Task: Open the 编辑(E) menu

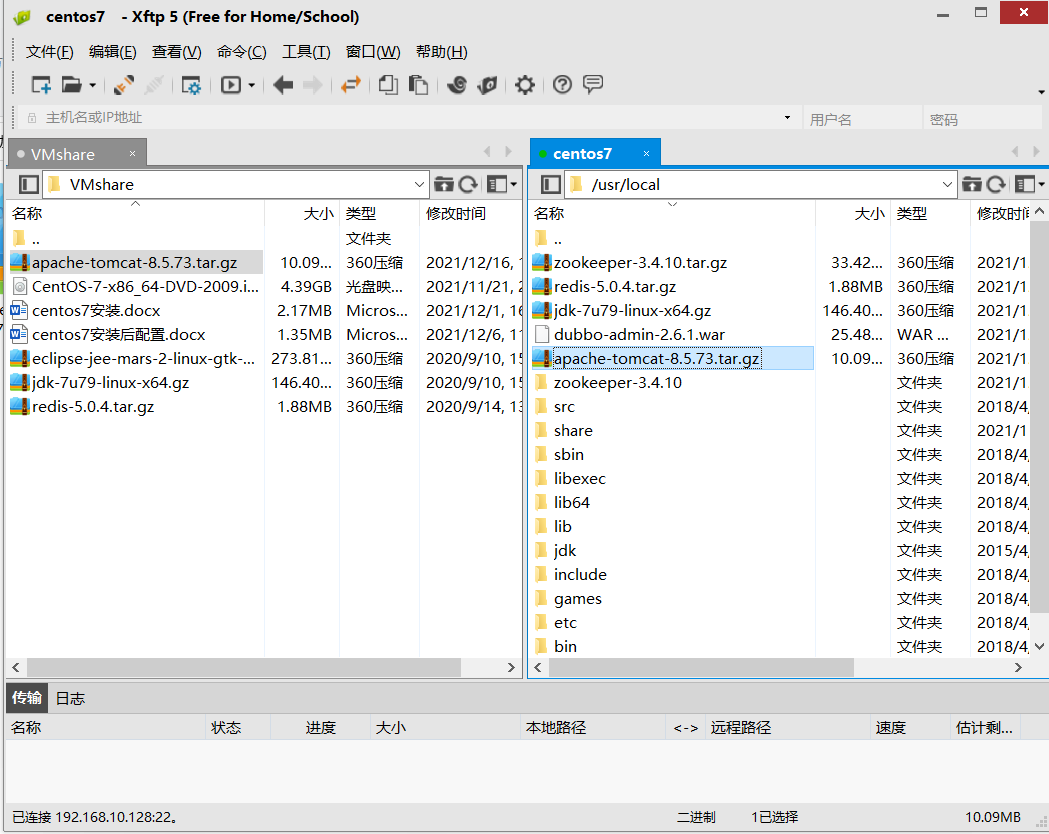Action: (x=112, y=51)
